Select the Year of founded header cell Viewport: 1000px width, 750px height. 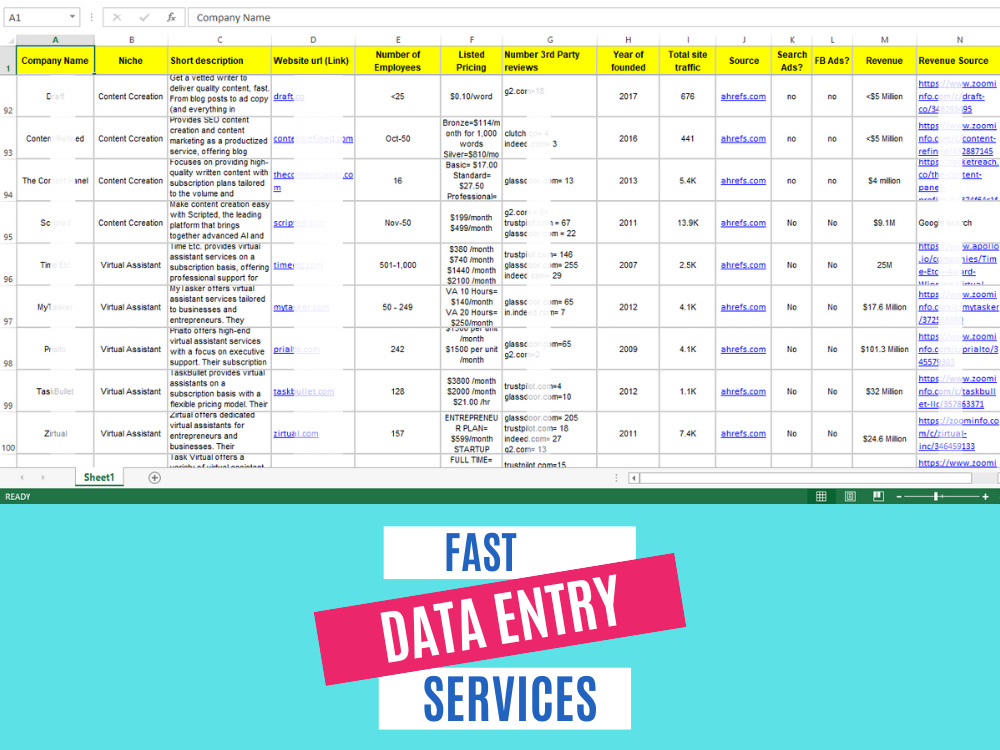click(x=628, y=61)
